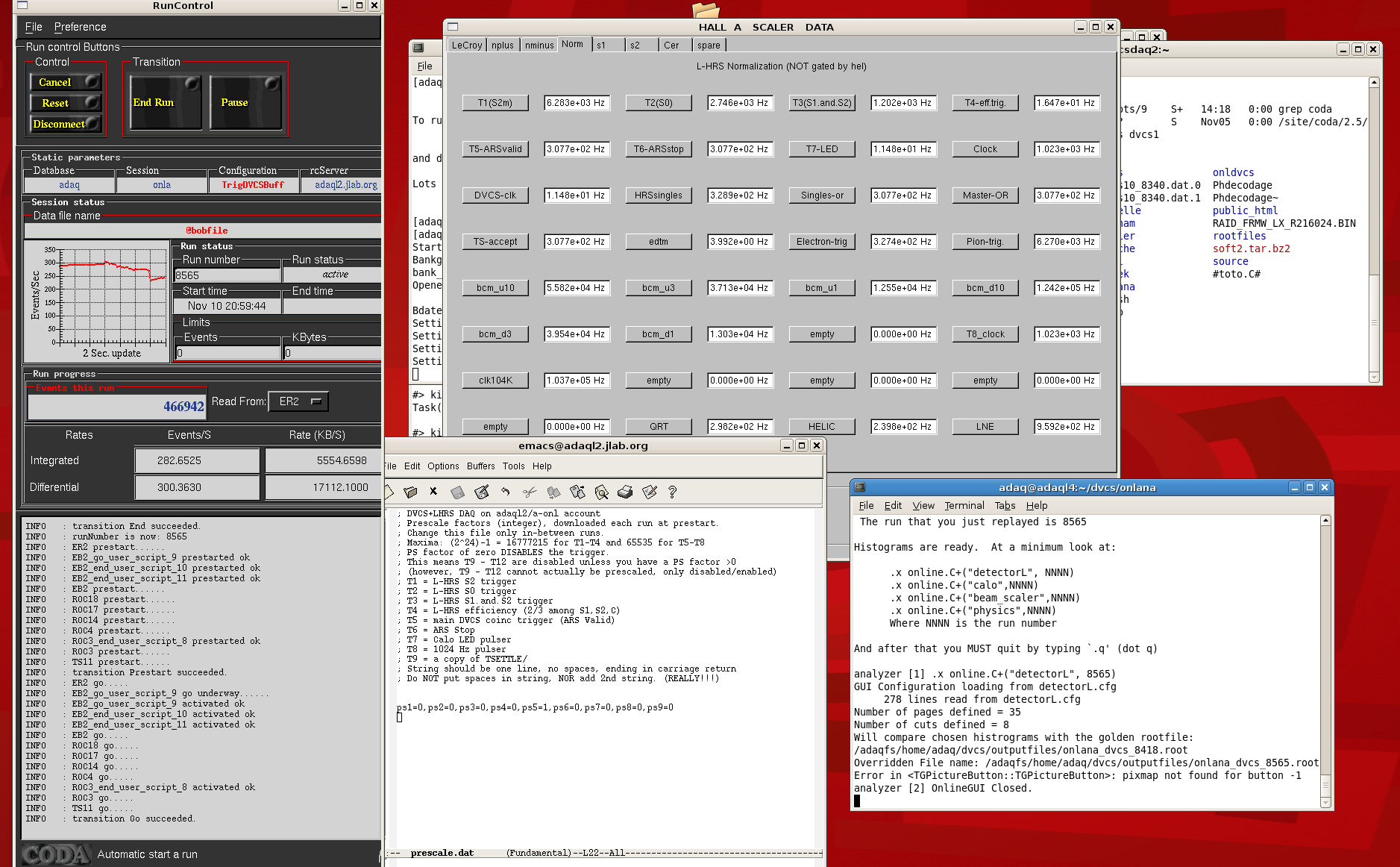
Task: Open the adaql4 terminal View menu
Action: (923, 506)
